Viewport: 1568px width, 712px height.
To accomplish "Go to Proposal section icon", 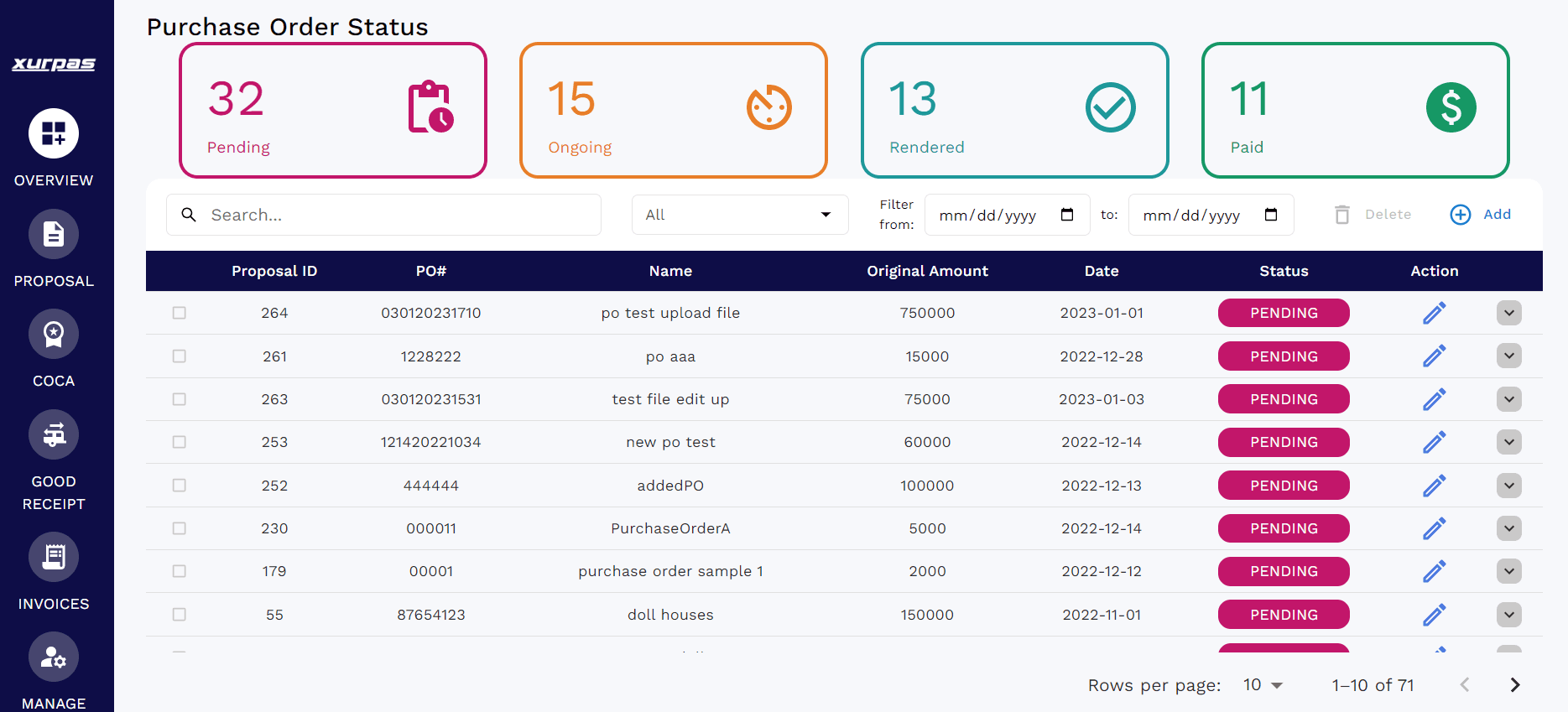I will click(x=54, y=234).
